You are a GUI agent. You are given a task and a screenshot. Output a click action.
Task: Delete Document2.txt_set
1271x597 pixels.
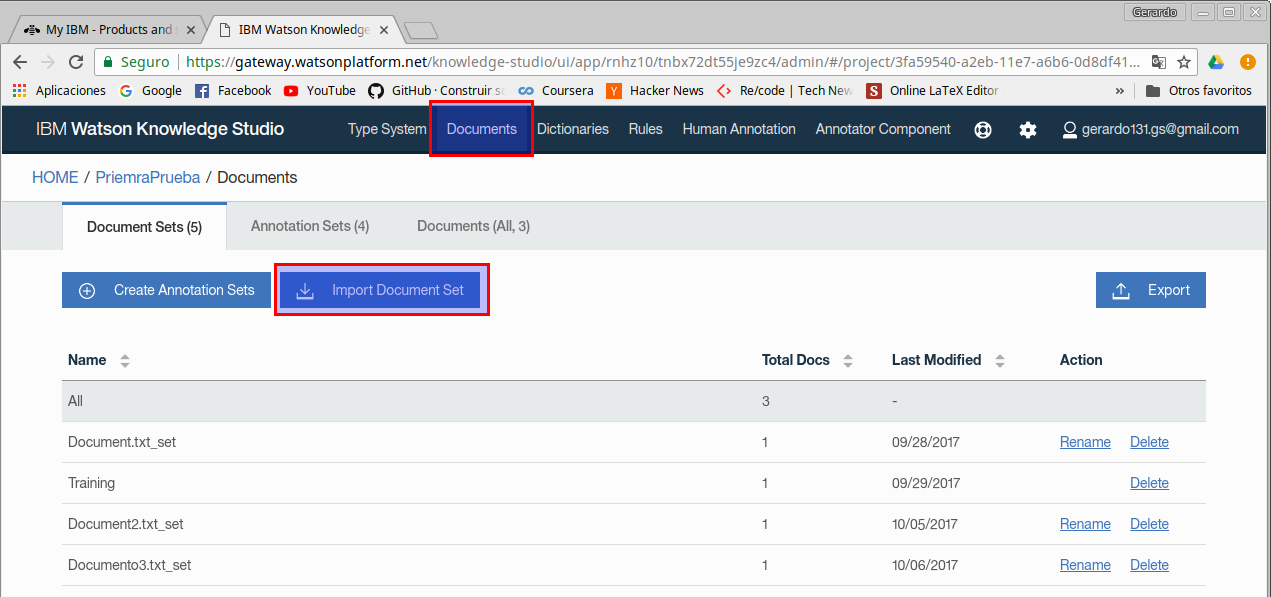point(1149,524)
